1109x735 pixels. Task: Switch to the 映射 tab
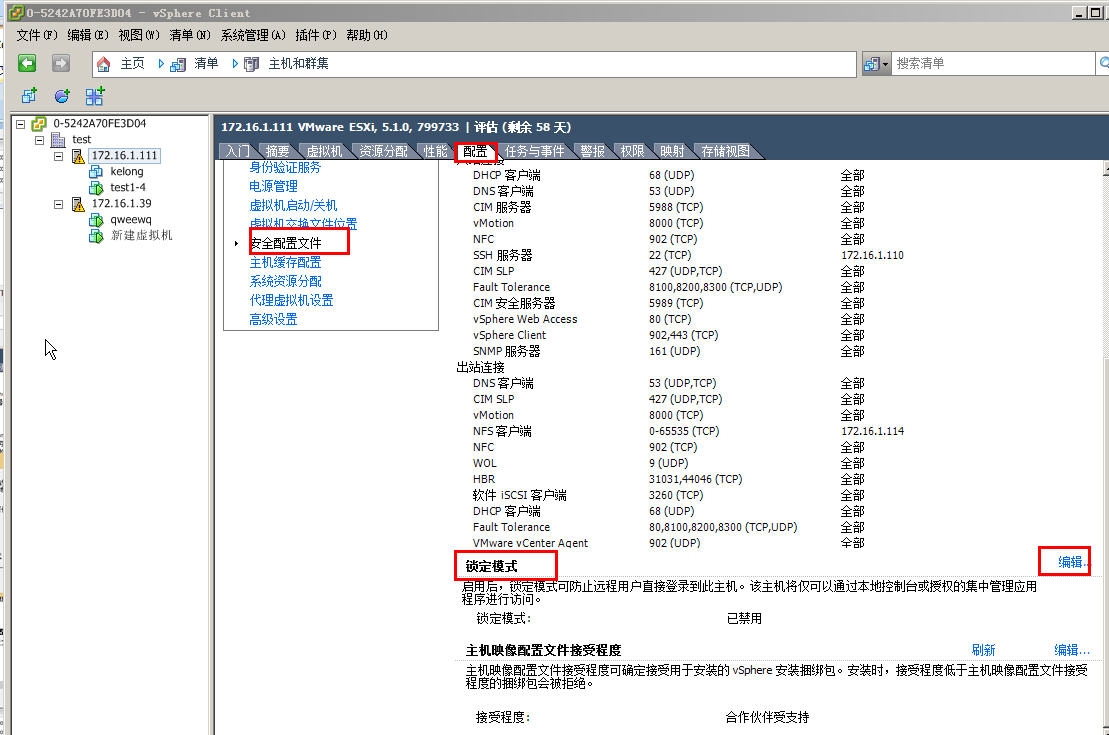click(672, 151)
